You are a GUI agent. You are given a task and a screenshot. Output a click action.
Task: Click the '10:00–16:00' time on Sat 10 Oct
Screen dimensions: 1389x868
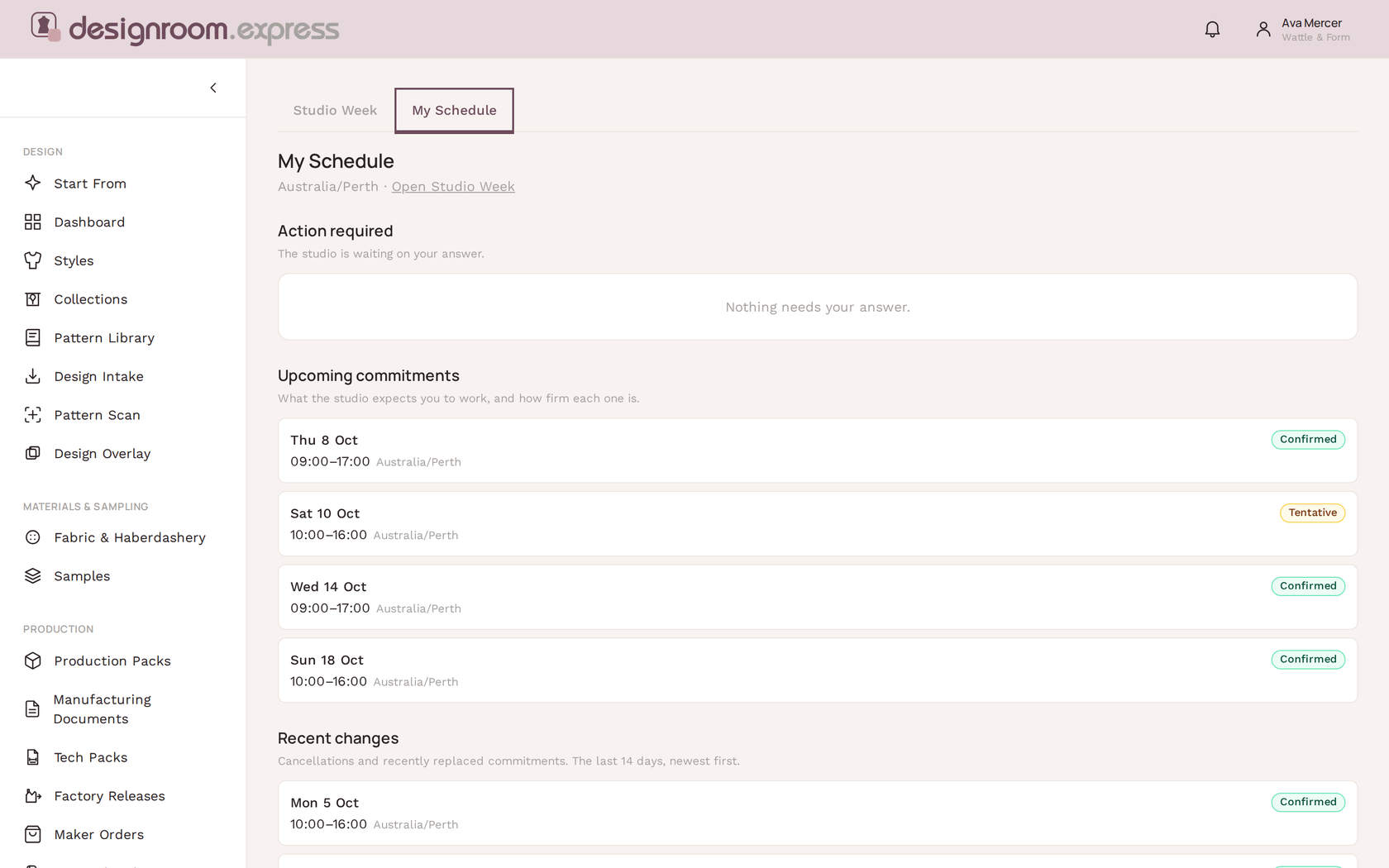coord(328,535)
